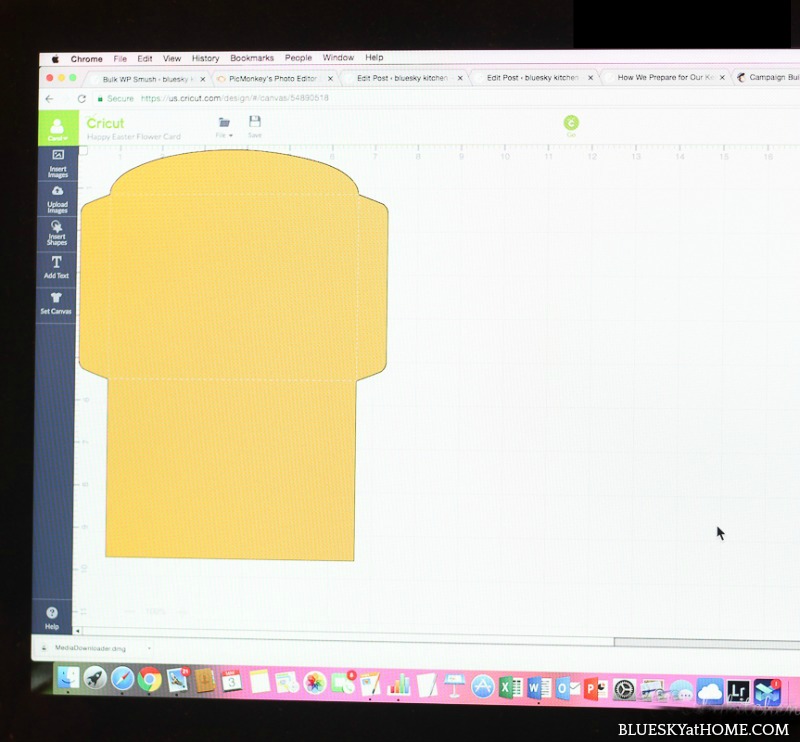The width and height of the screenshot is (800, 742).
Task: Open Microsoft Word from the dock
Action: tap(539, 687)
